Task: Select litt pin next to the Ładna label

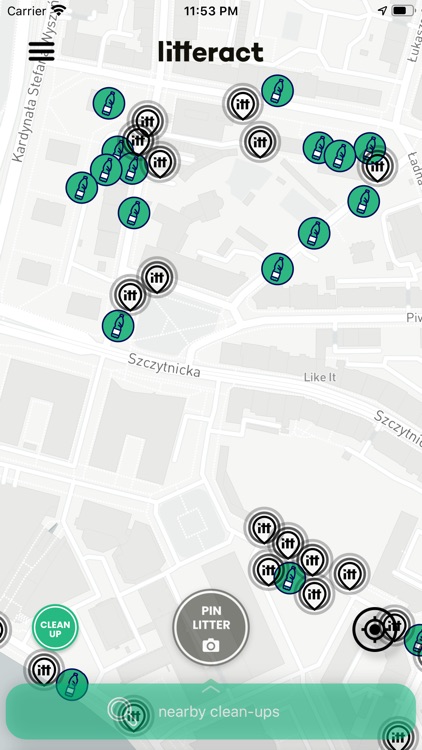Action: pyautogui.click(x=378, y=167)
